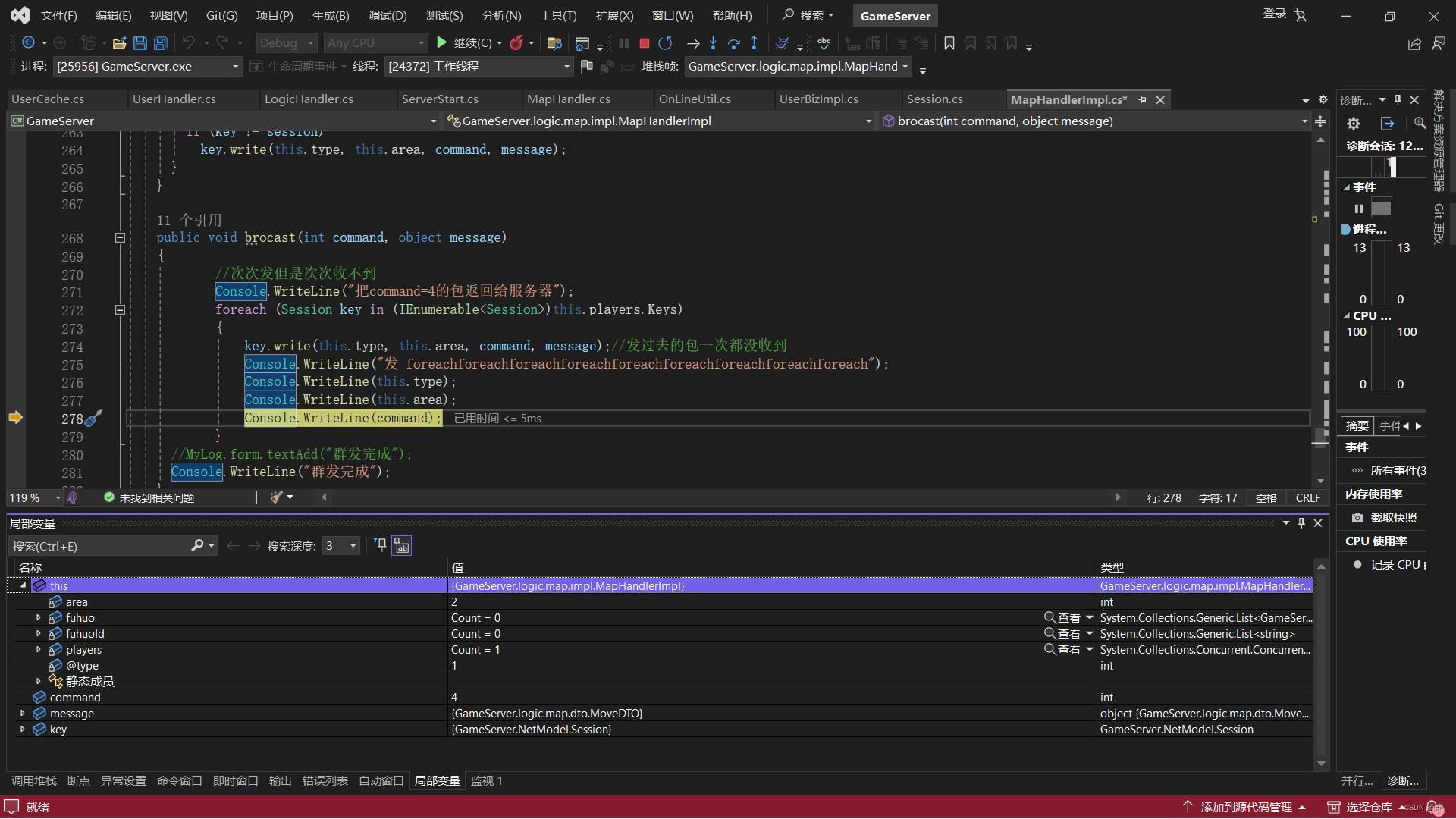Screen dimensions: 1456x819
Task: Expand the fuhuold variable tree item
Action: (35, 633)
